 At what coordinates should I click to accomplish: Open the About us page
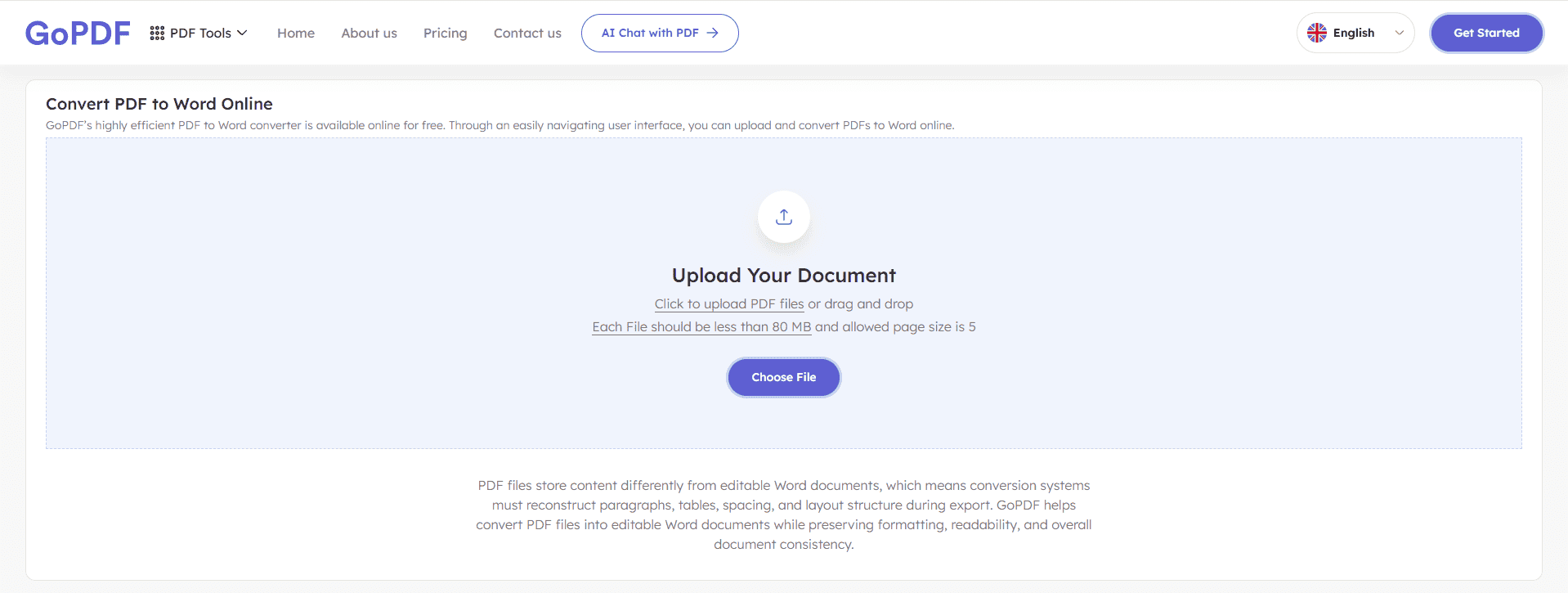click(x=369, y=33)
